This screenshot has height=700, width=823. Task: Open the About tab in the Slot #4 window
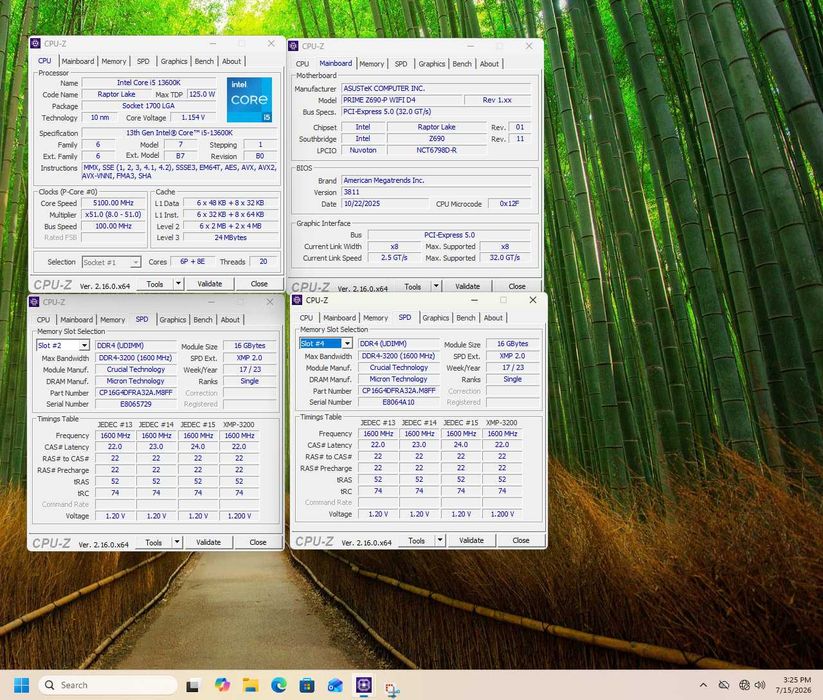pos(493,317)
